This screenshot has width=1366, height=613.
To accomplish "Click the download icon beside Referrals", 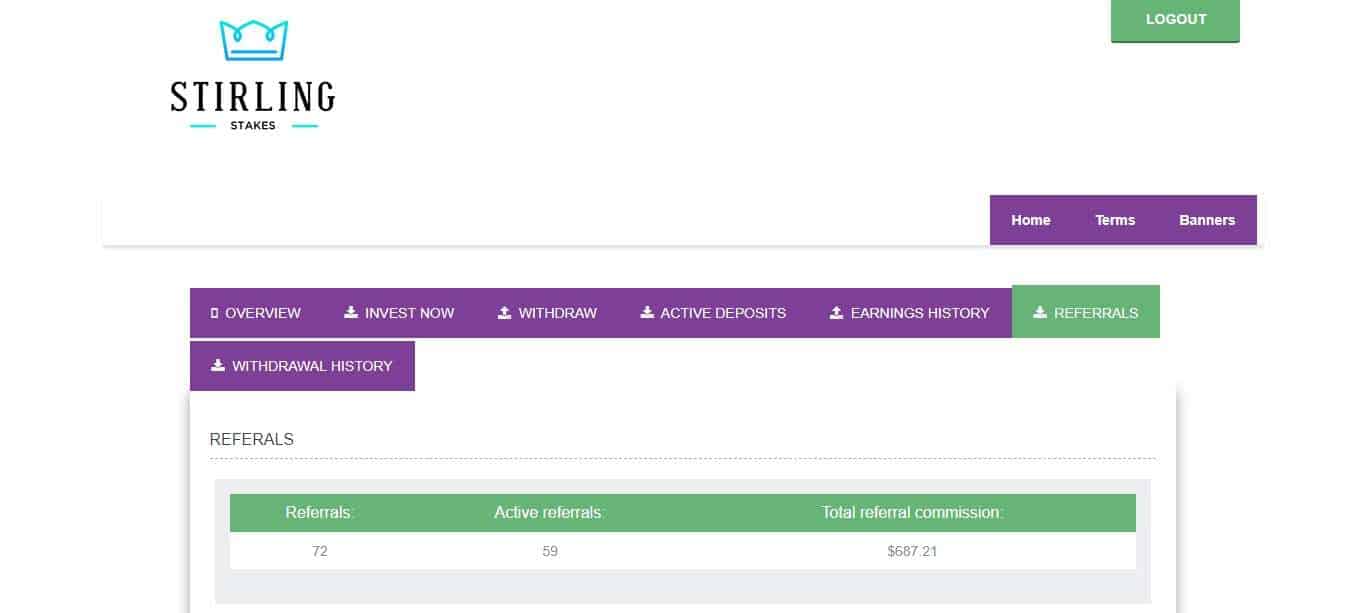I will click(1040, 312).
